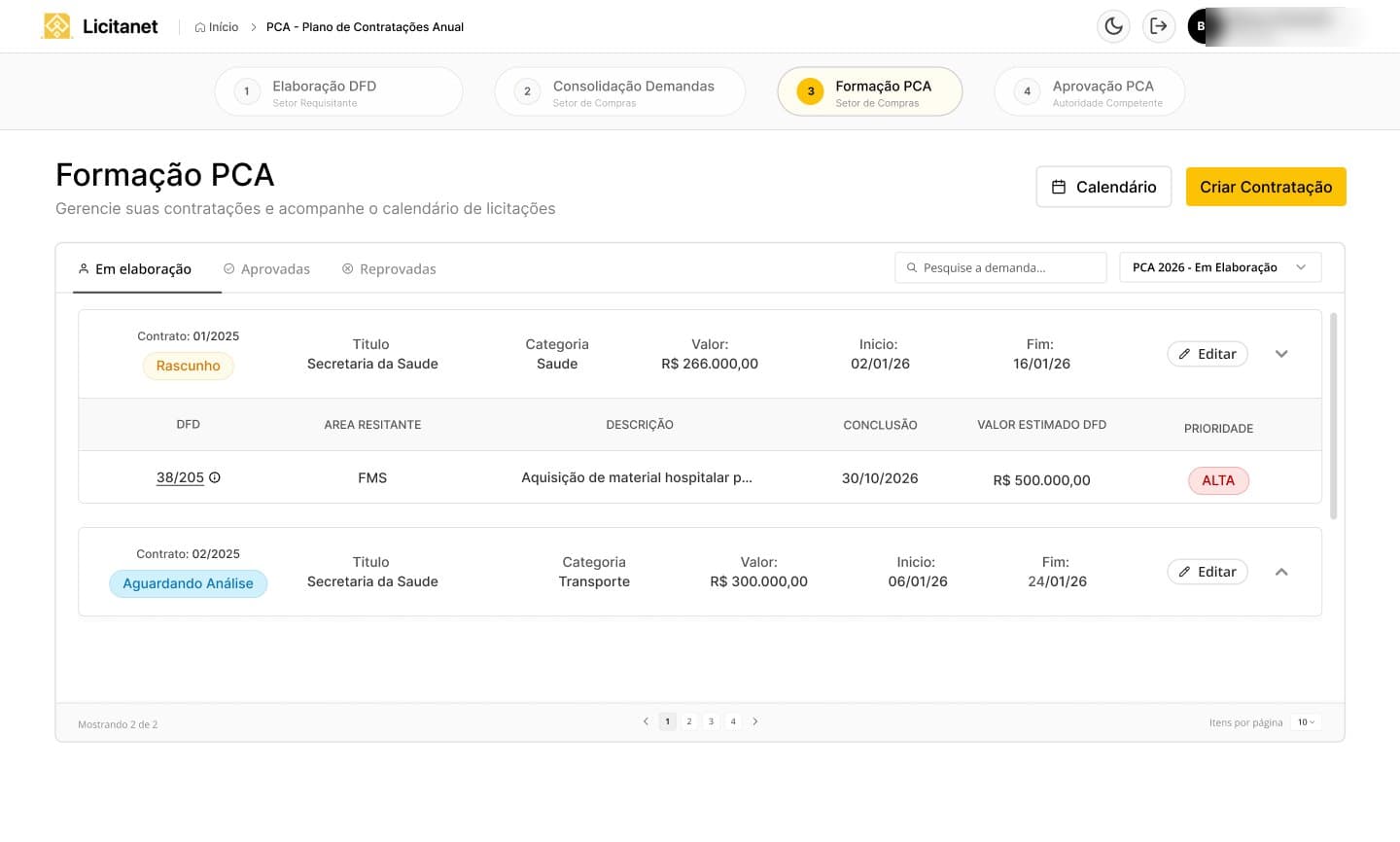
Task: Switch to the Aprovadas tab
Action: (266, 269)
